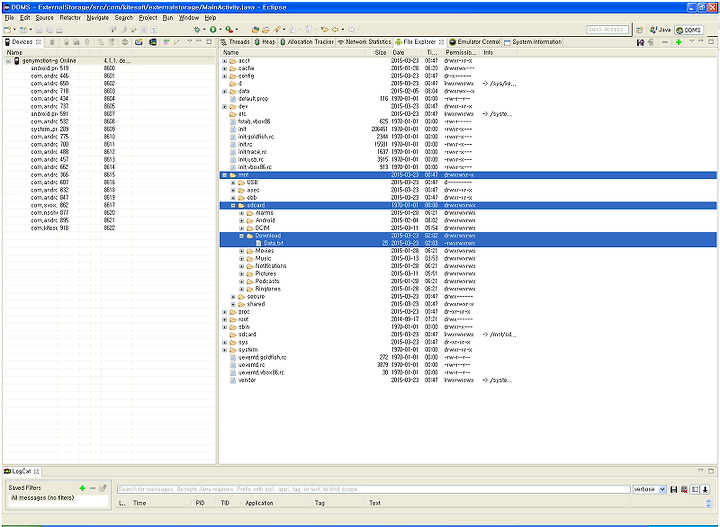Collapse the genymotion device node
The height and width of the screenshot is (527, 720).
tap(8, 61)
